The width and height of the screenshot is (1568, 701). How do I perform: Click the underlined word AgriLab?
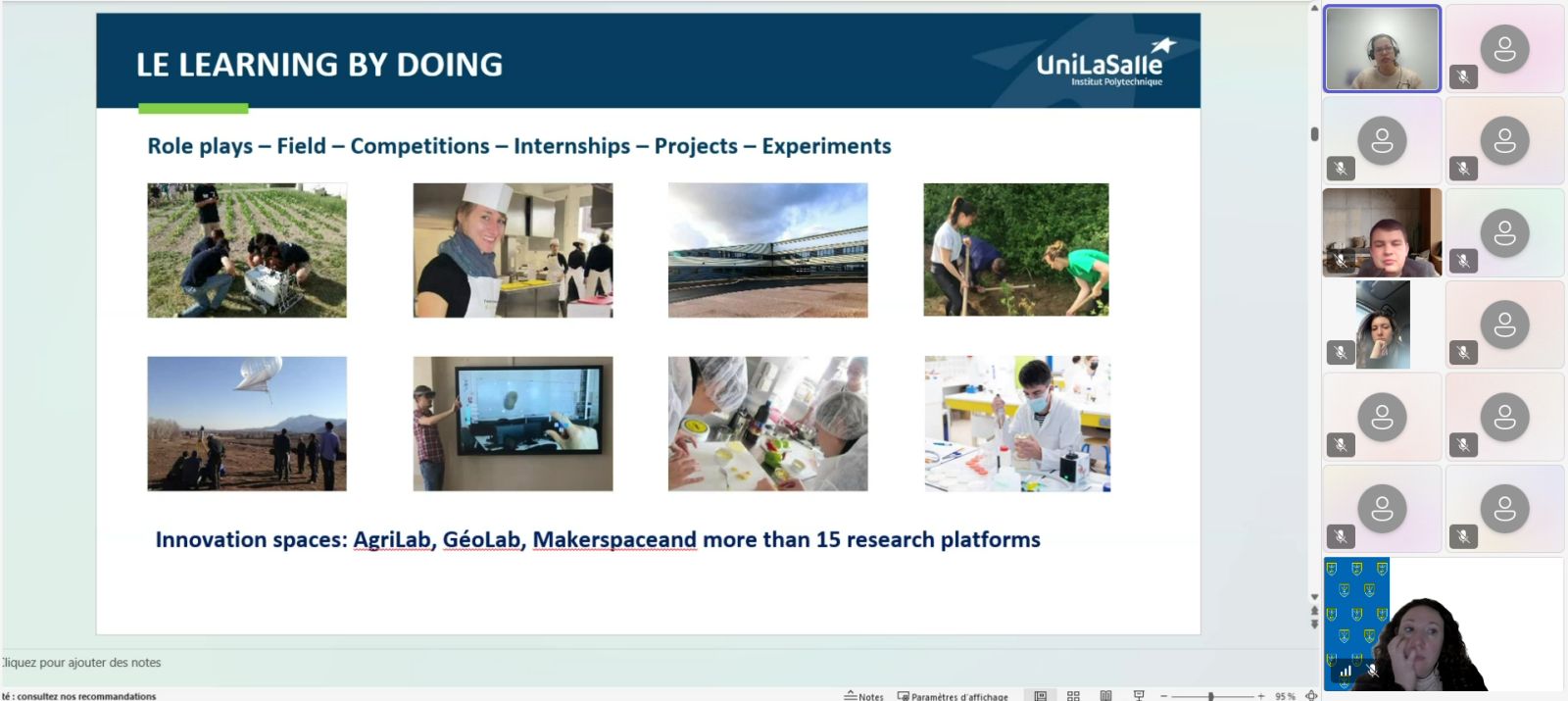[392, 540]
